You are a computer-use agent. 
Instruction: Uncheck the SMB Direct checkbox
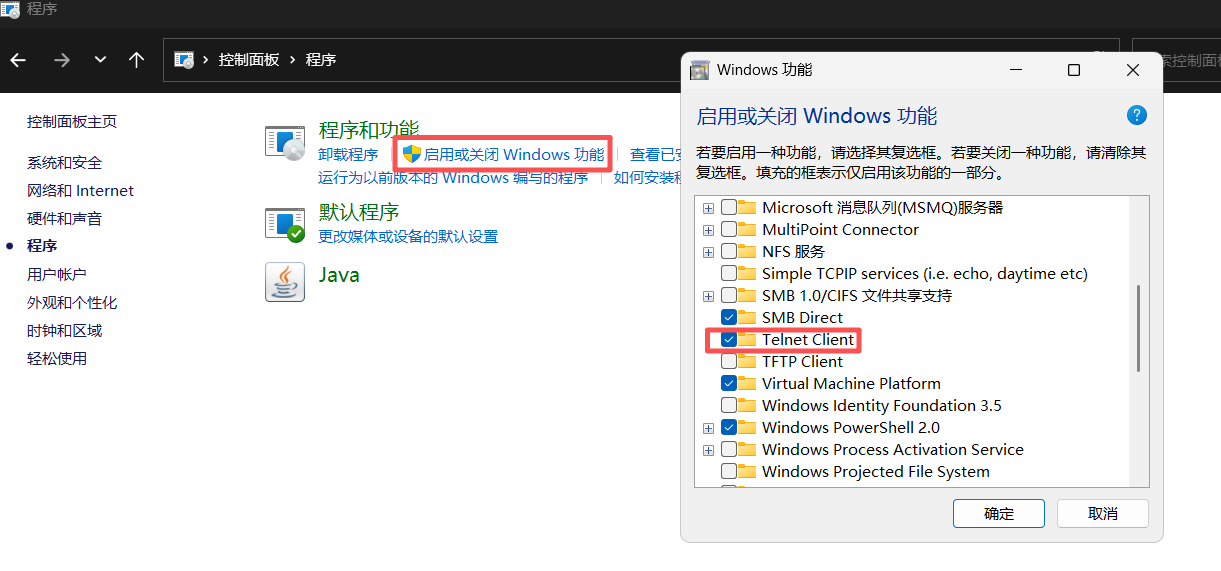729,318
